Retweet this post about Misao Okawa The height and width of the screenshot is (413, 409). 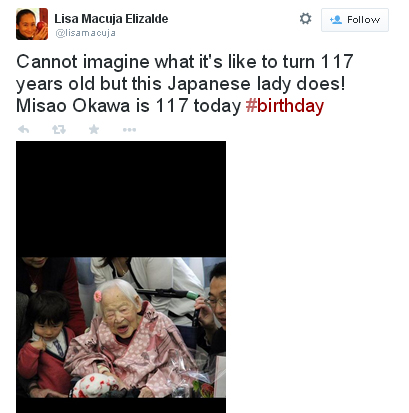59,129
